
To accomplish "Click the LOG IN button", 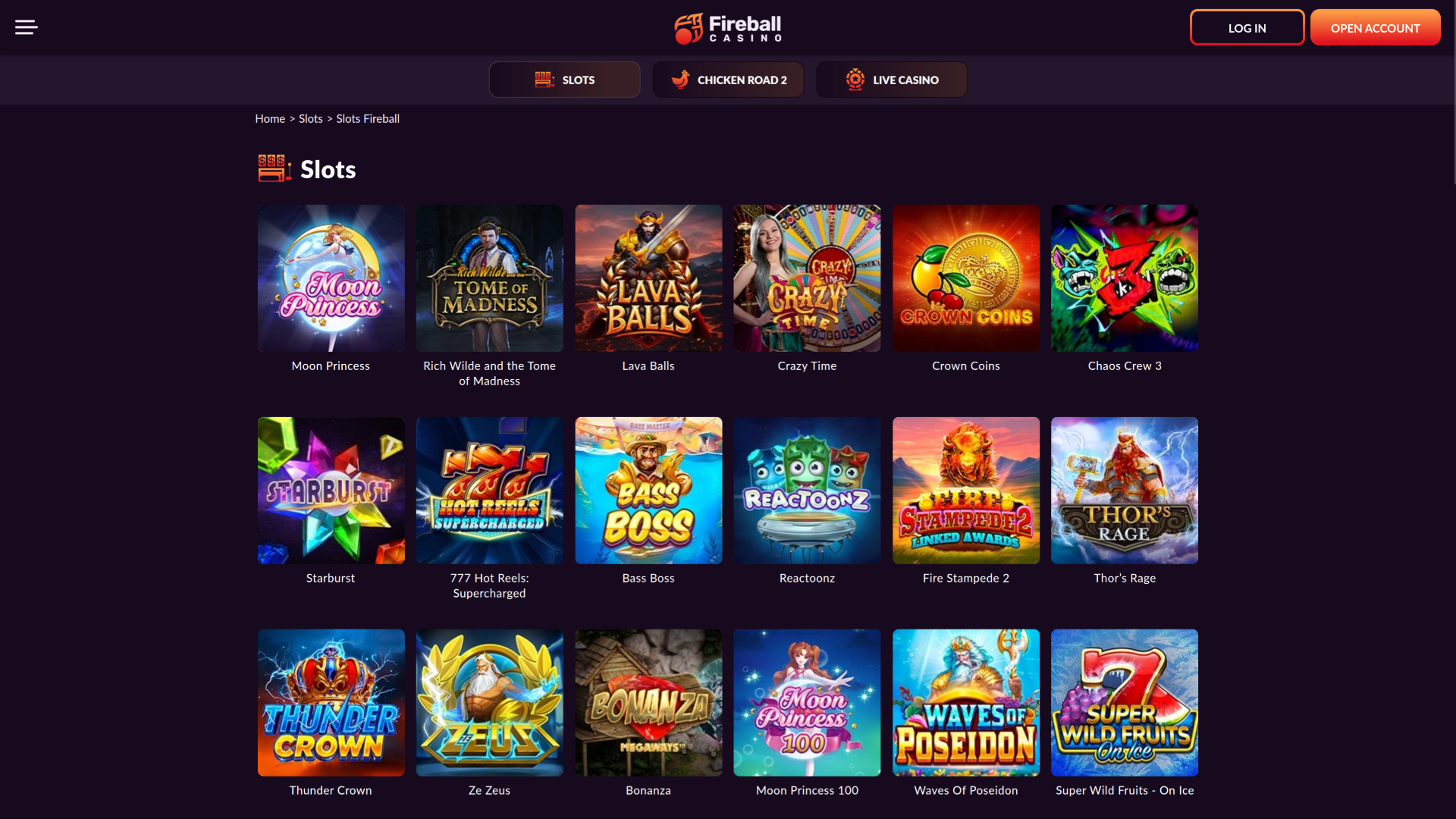I will 1247,27.
